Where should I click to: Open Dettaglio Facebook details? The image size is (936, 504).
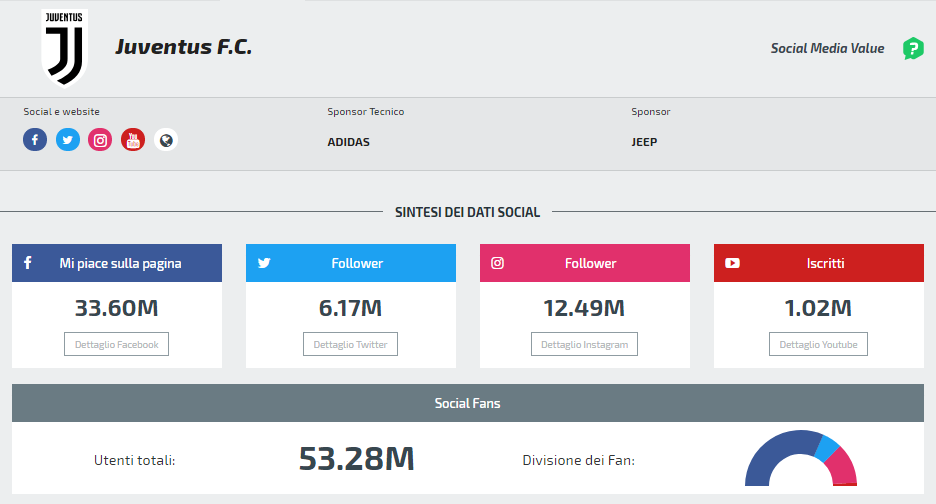[116, 344]
